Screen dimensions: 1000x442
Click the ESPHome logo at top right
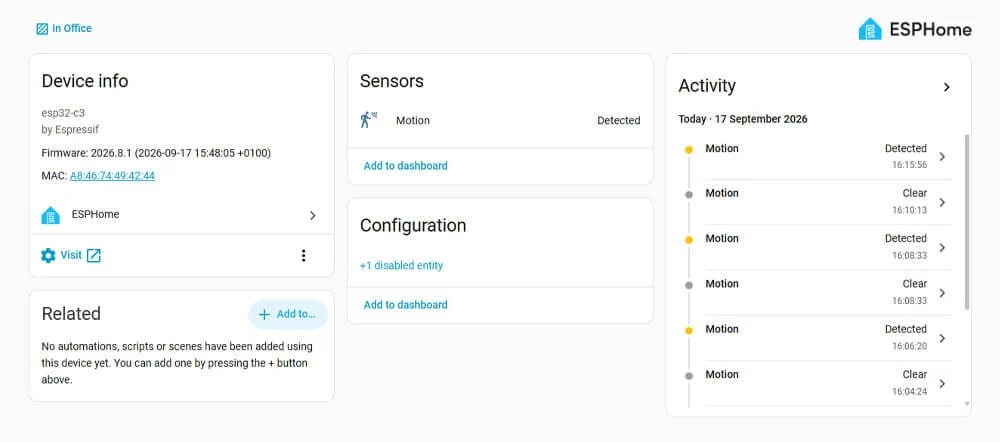[x=915, y=29]
